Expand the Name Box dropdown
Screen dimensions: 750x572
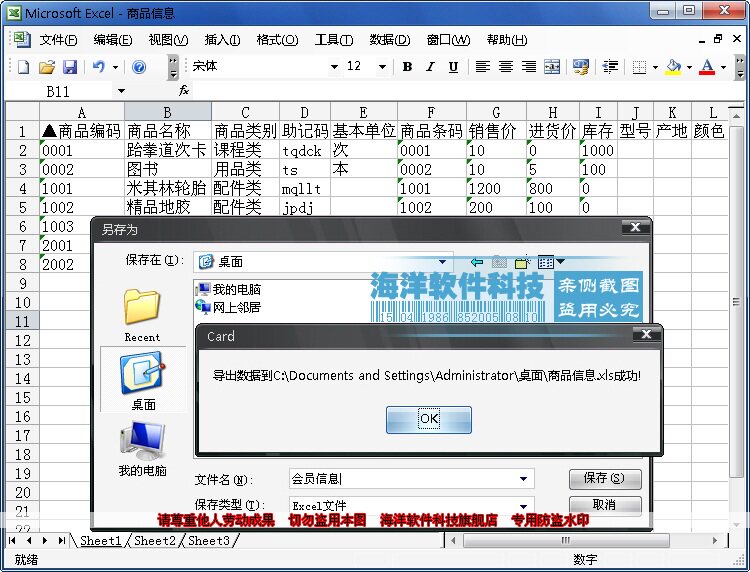[121, 91]
